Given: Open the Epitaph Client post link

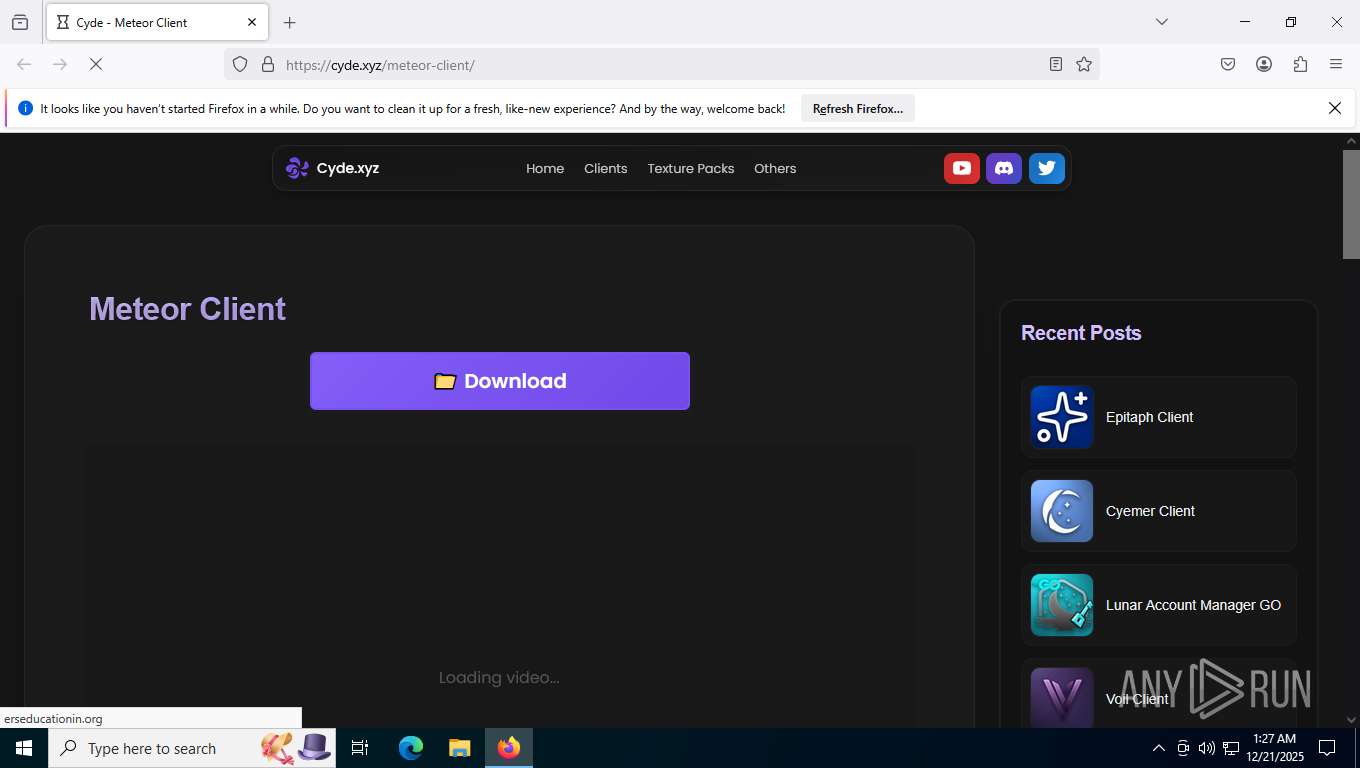Looking at the screenshot, I should coord(1149,417).
